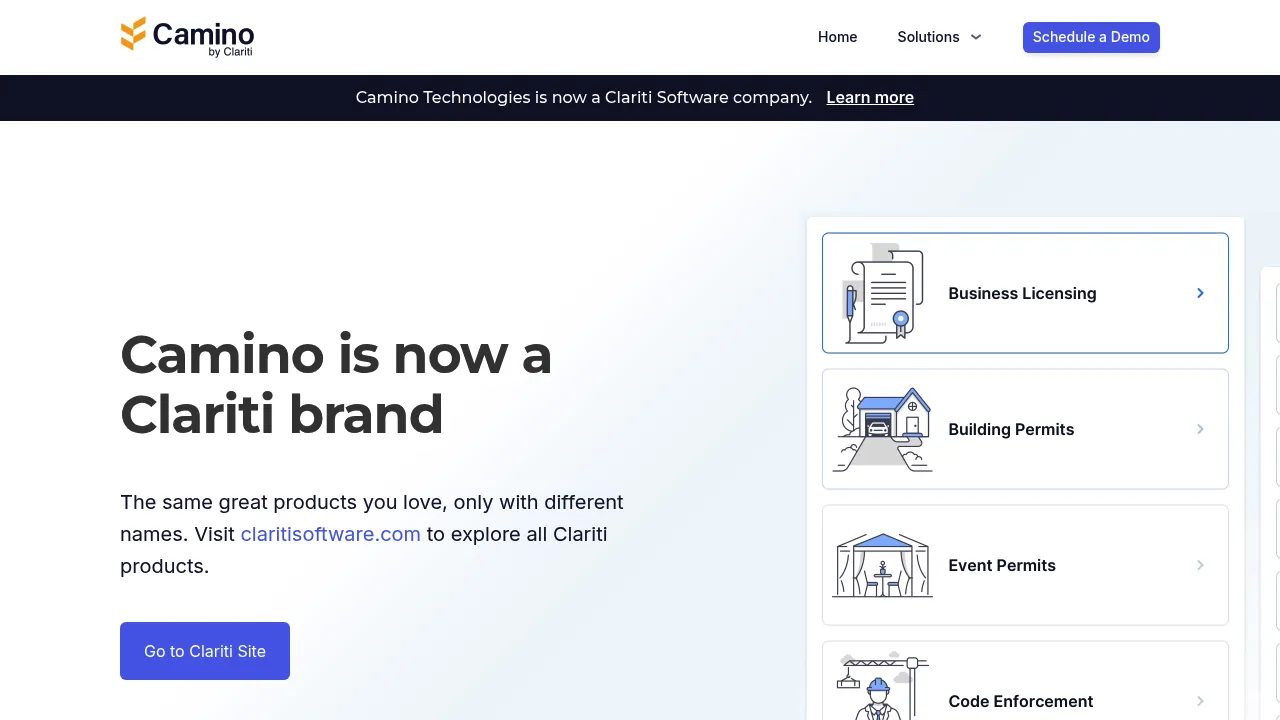Select the Building Permits card label

tap(1011, 429)
